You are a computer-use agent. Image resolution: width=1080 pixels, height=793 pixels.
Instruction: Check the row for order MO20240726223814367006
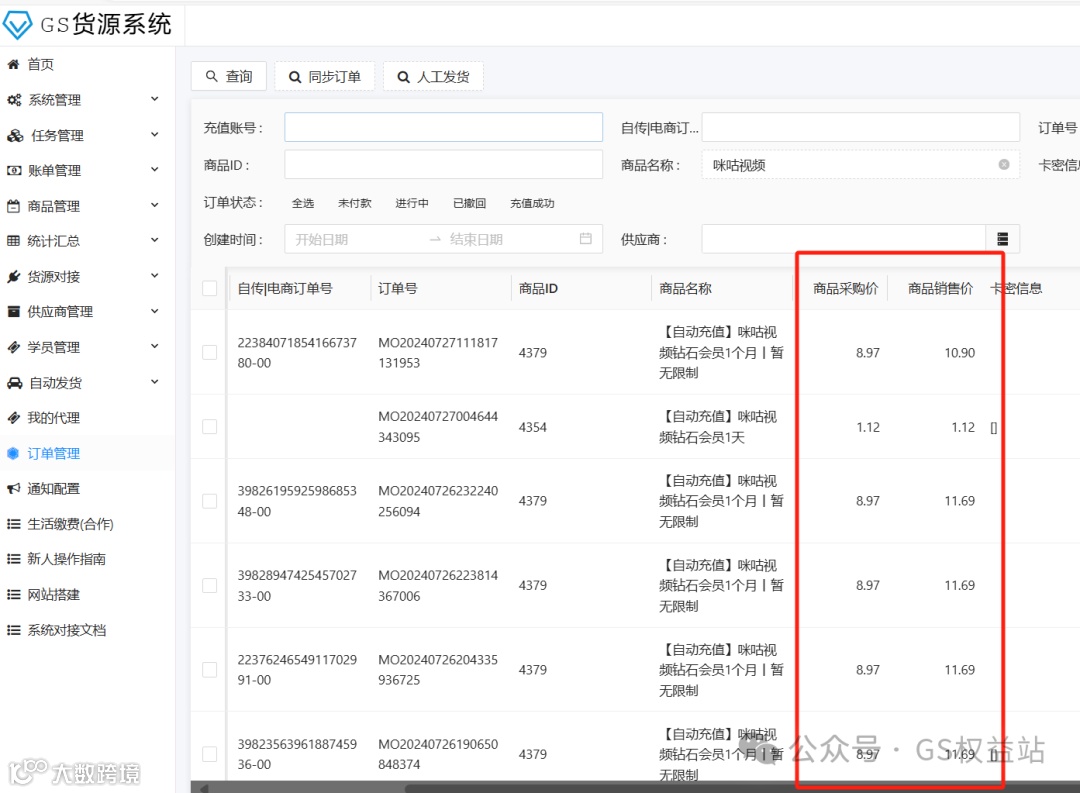point(209,585)
